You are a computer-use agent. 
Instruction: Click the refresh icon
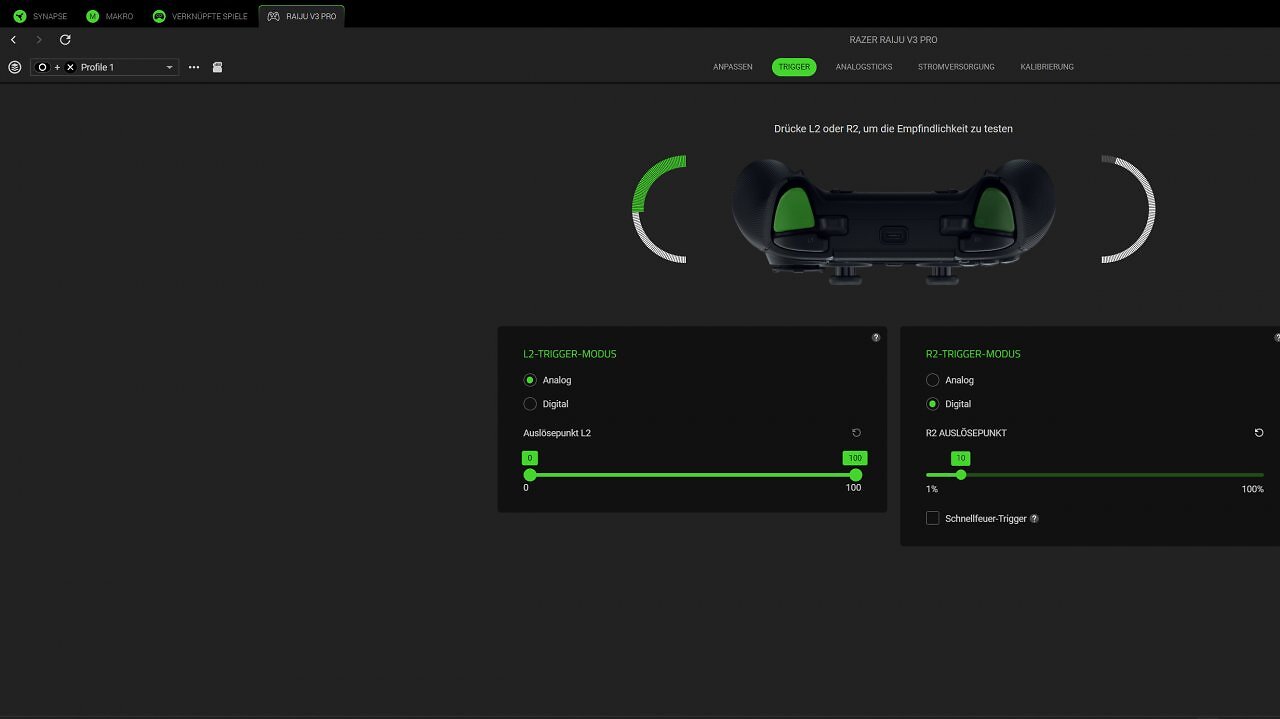click(x=65, y=40)
